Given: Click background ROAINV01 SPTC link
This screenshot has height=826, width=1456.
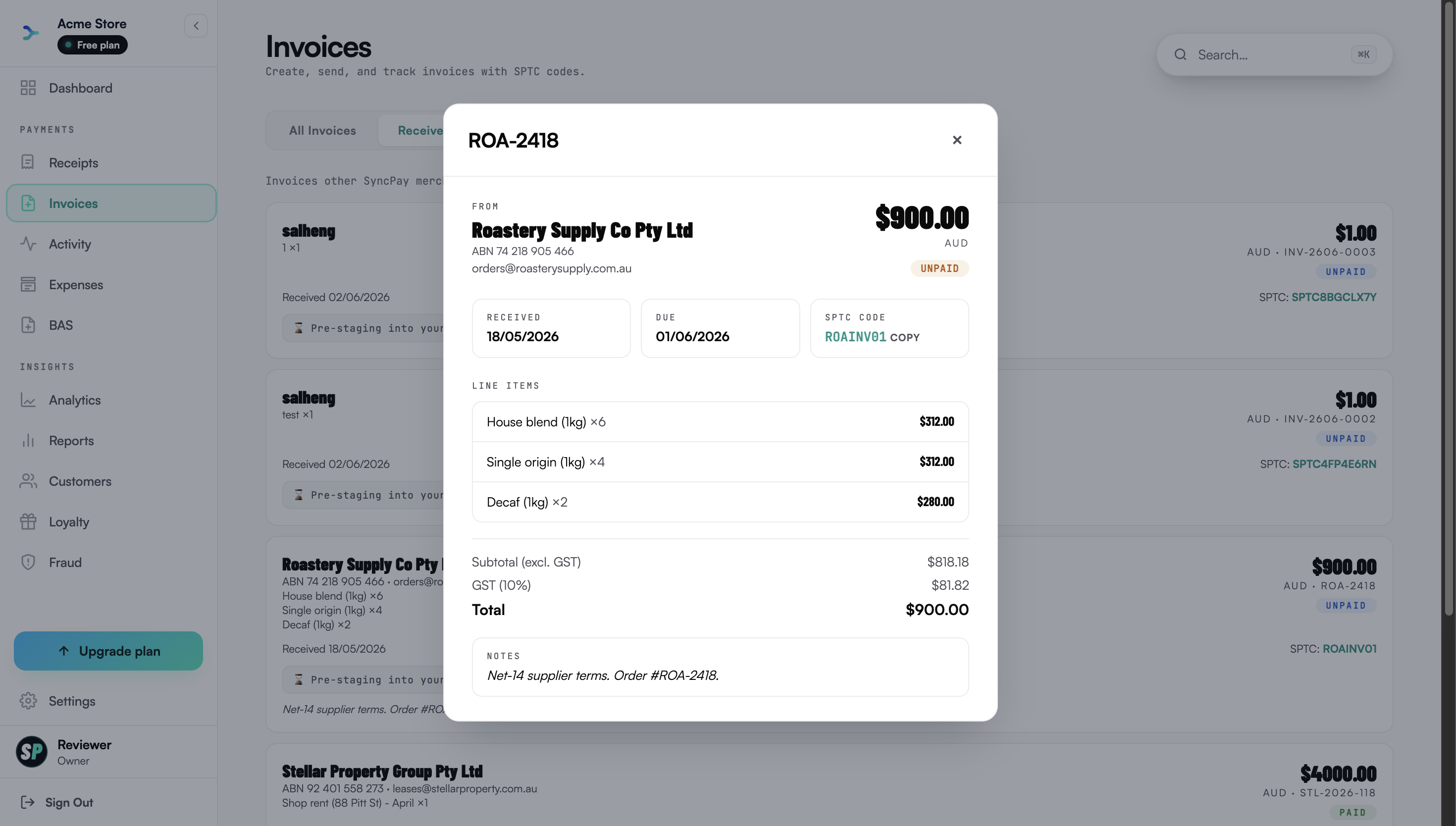Looking at the screenshot, I should [1350, 648].
